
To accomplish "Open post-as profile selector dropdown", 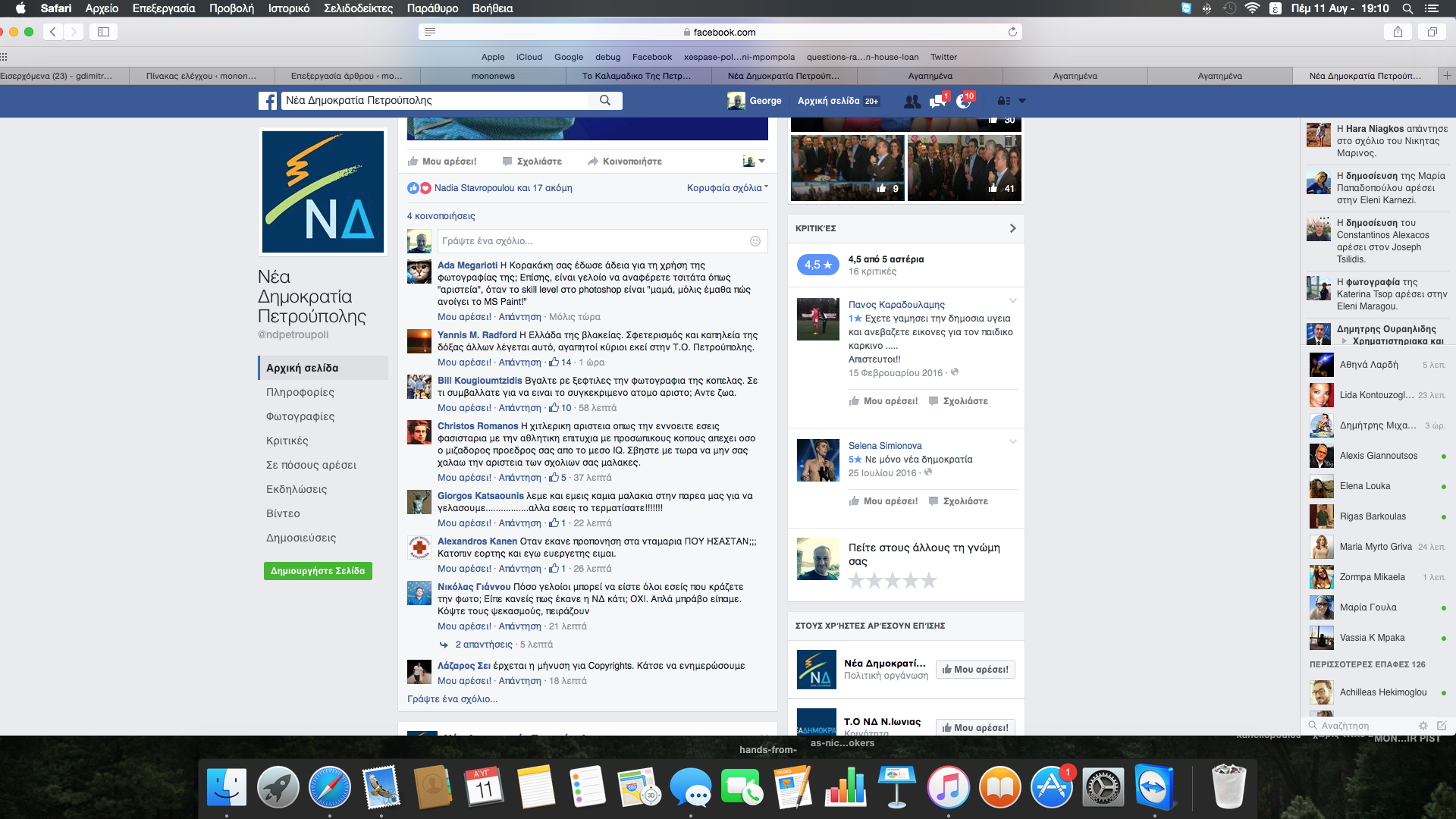I will tap(754, 162).
